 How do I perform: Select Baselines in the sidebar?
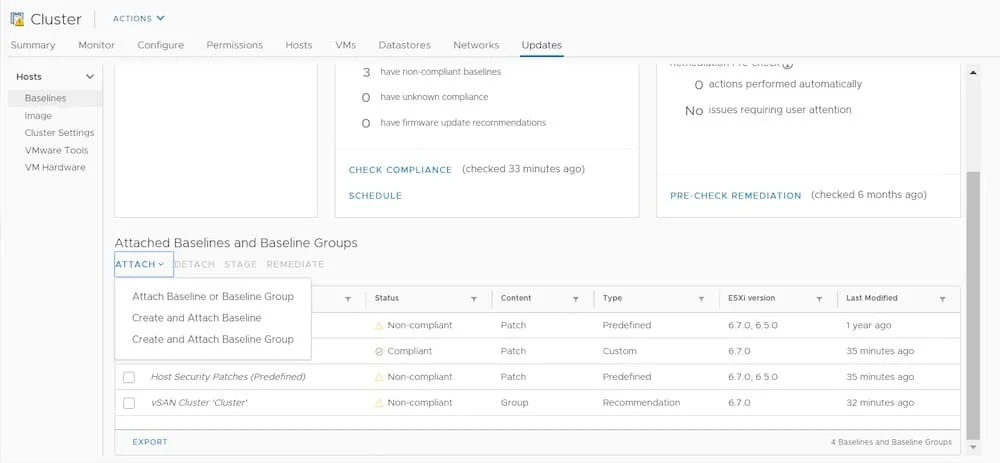[x=45, y=98]
